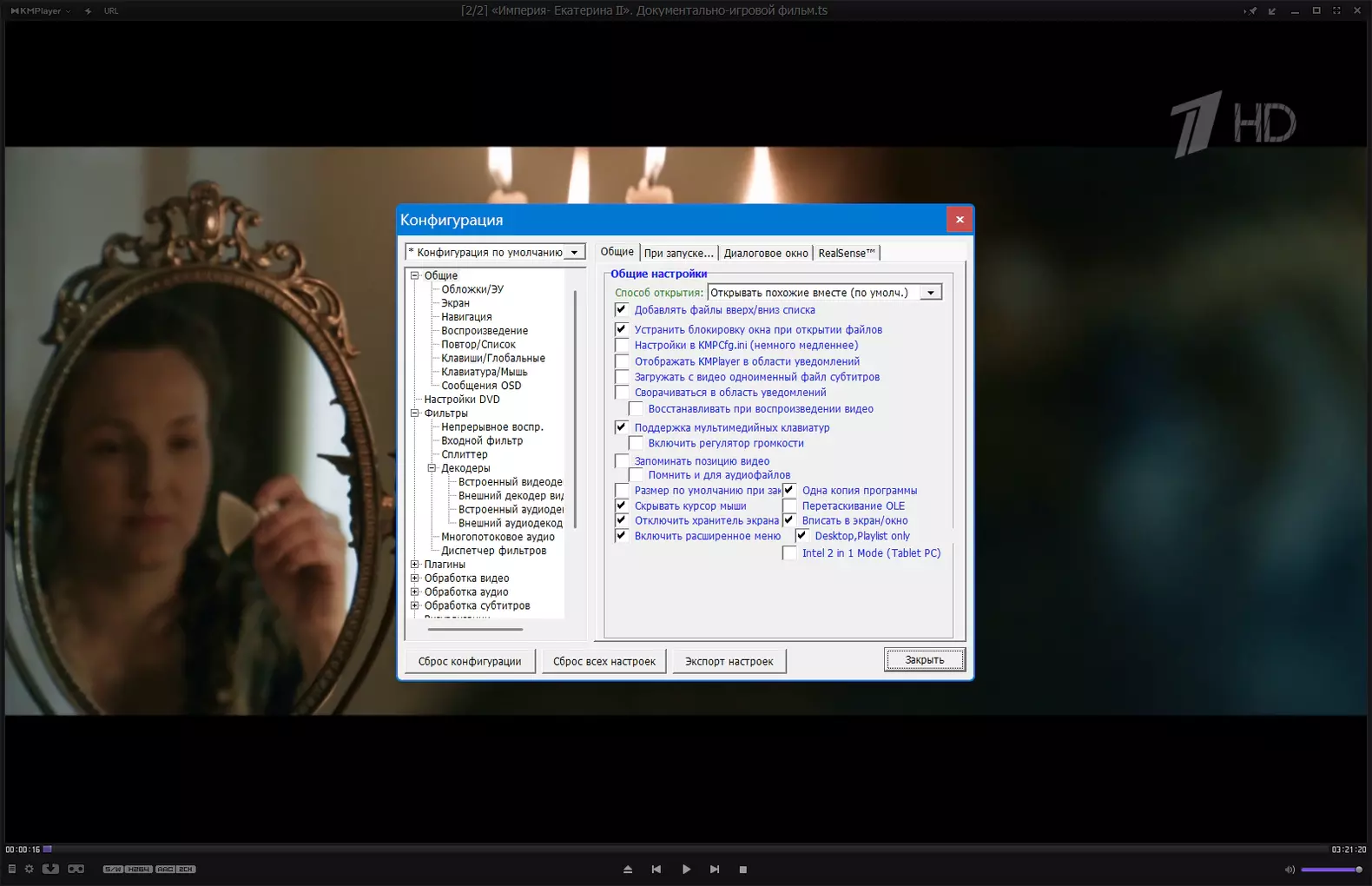Open the URL entry in title bar
This screenshot has width=1372, height=886.
pos(111,11)
